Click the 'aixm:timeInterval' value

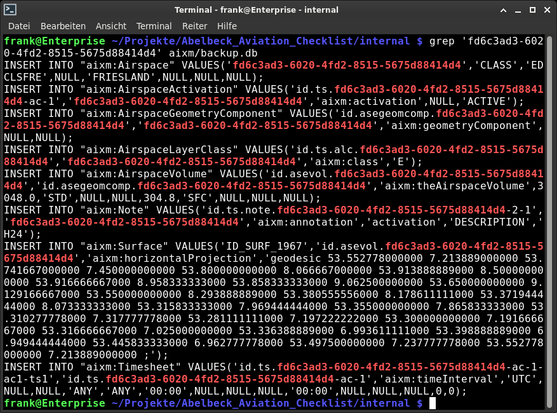pos(439,379)
